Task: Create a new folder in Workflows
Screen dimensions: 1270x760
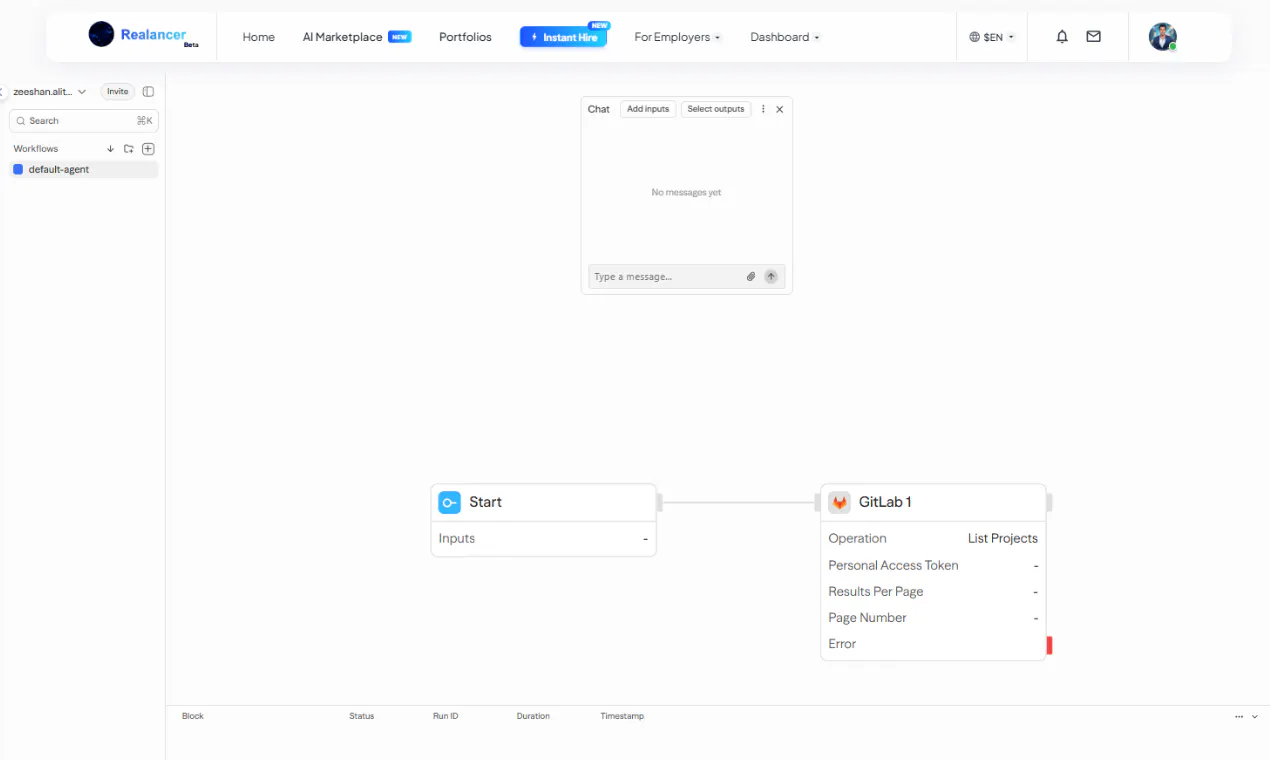Action: pos(129,149)
